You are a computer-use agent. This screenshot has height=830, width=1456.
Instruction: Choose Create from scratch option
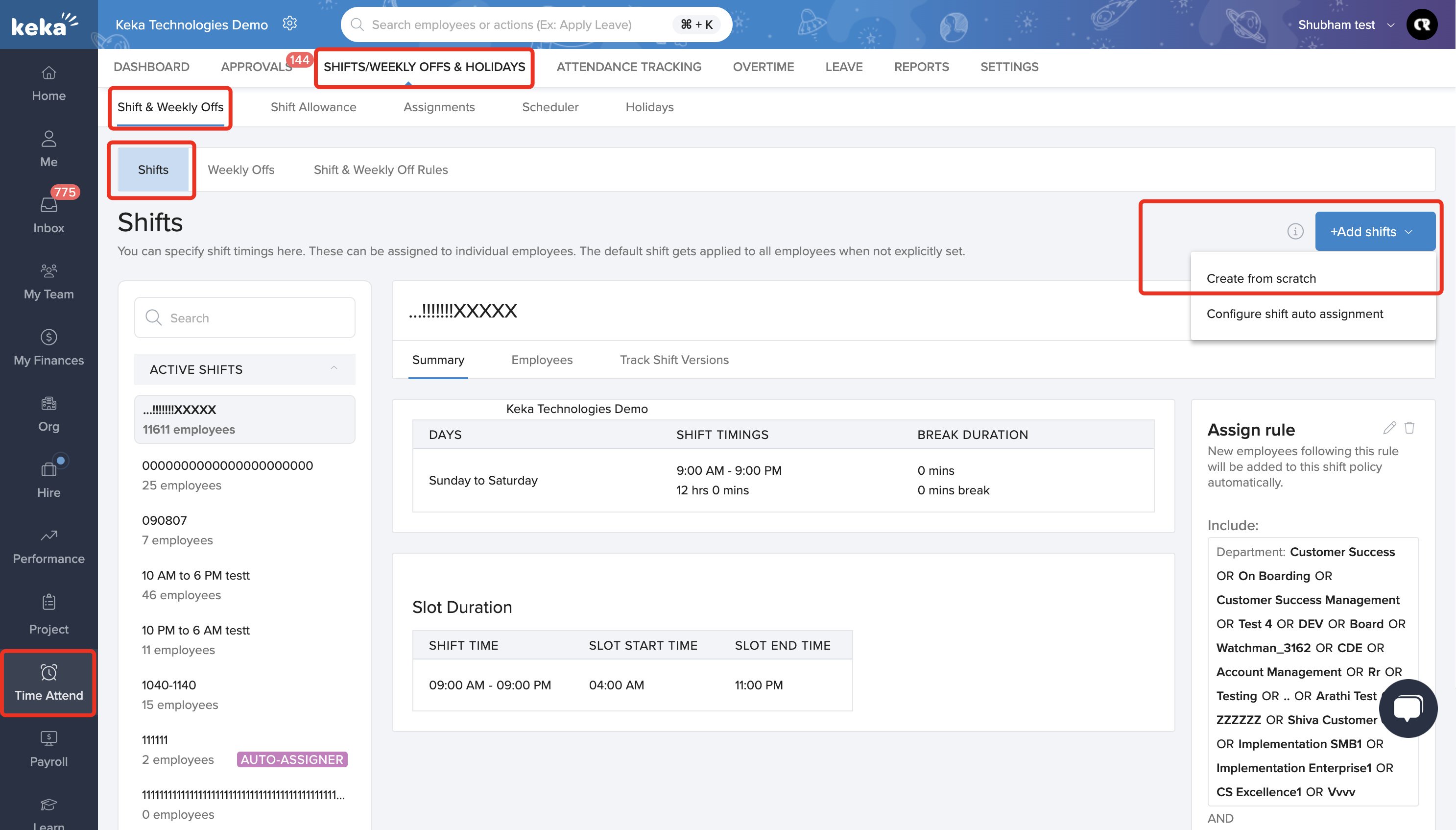pos(1261,279)
